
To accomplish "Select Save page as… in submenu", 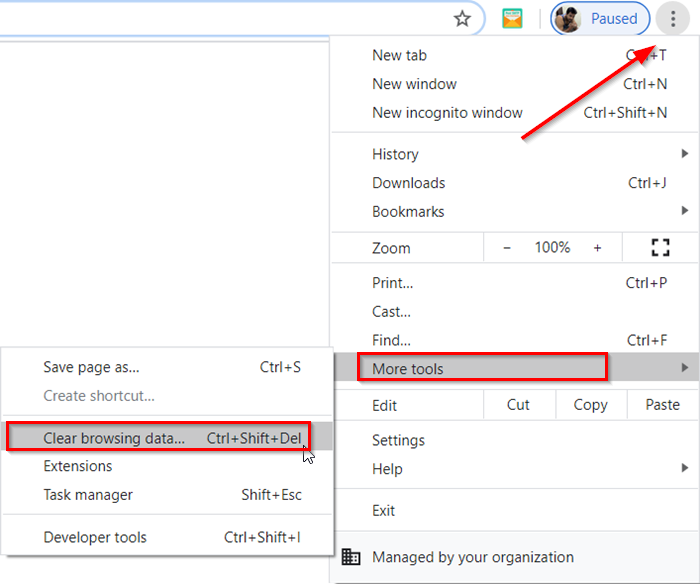I will [167, 367].
